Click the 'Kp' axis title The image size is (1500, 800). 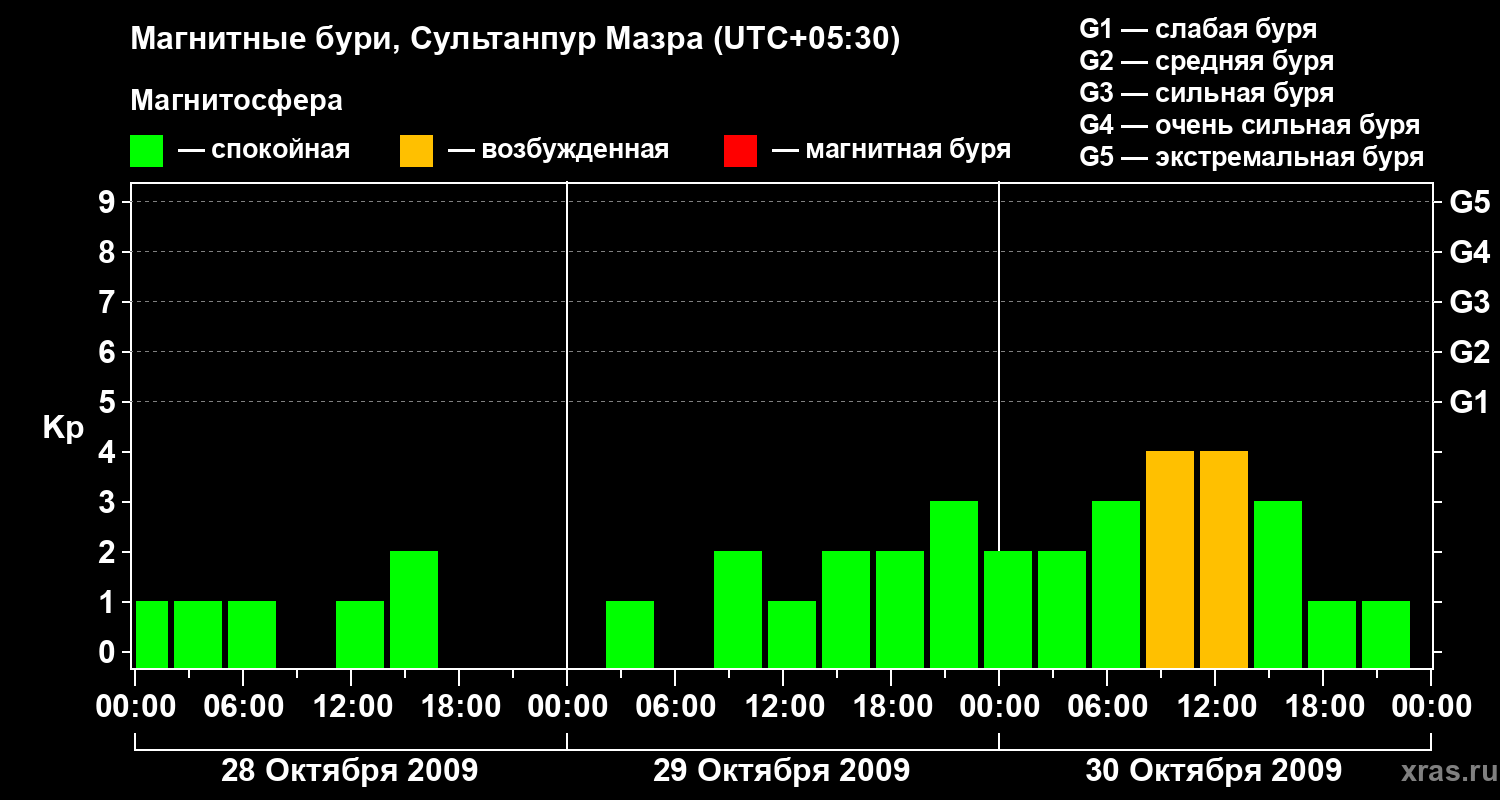[63, 428]
